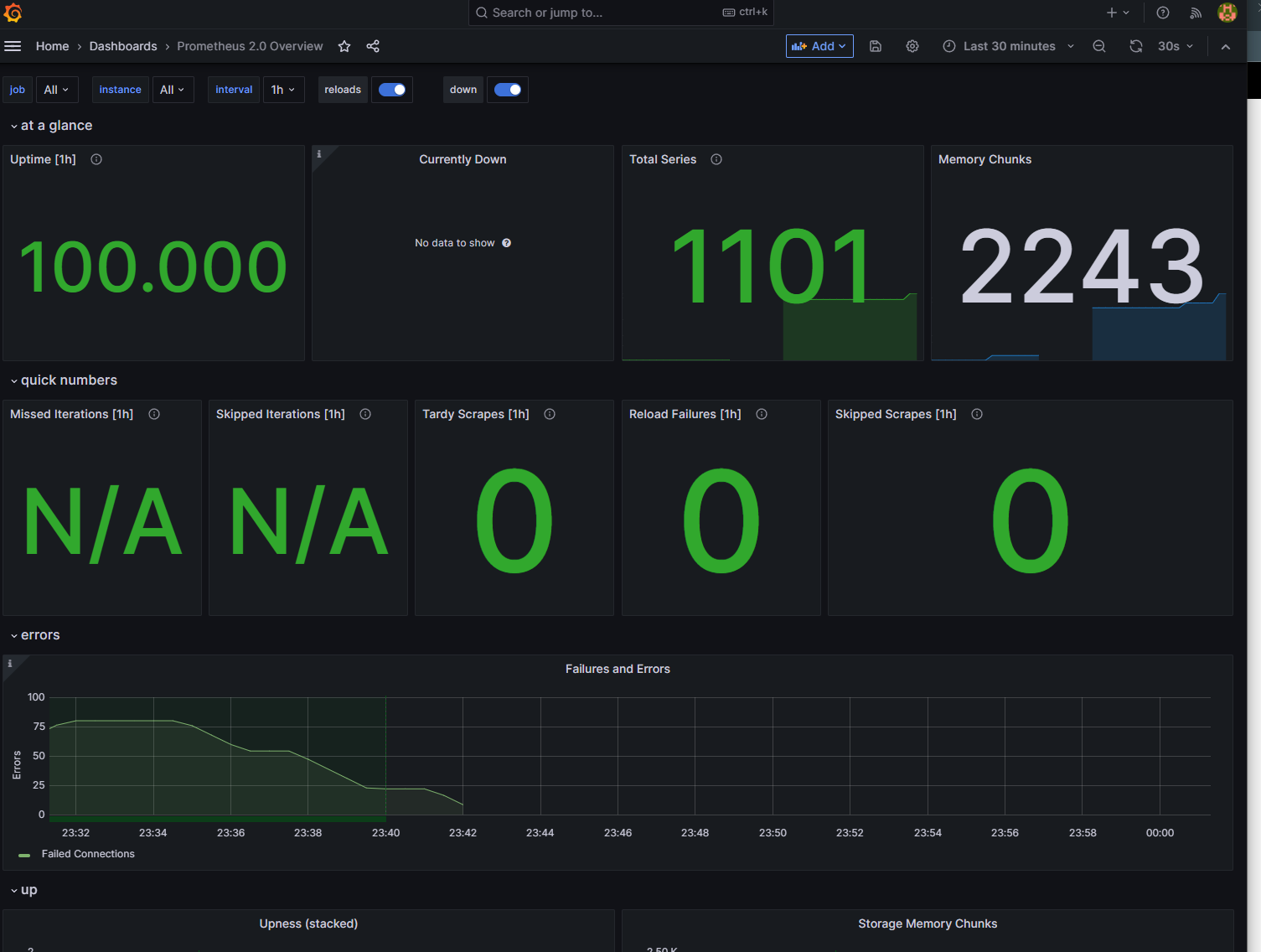
Task: Open the interval 1h dropdown
Action: point(283,90)
